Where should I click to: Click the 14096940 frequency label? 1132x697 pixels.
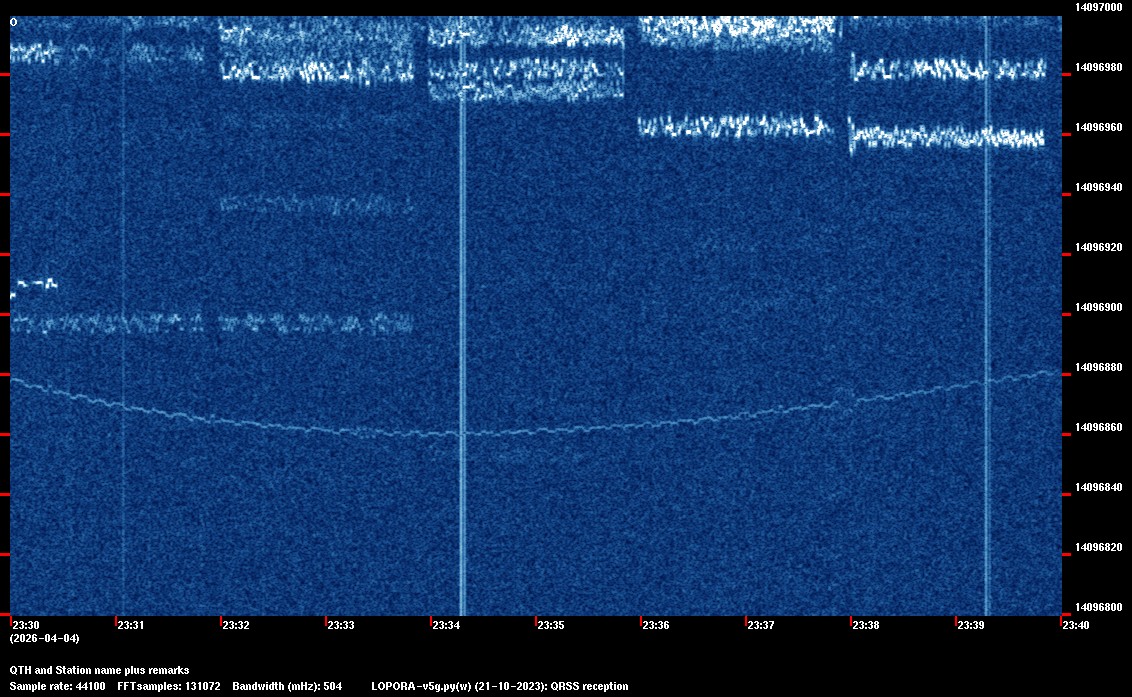coord(1098,187)
